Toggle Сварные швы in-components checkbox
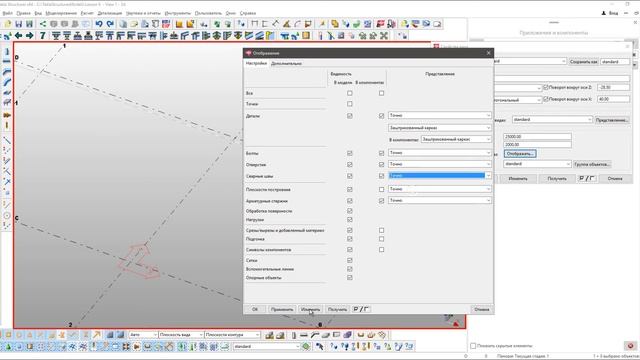The height and width of the screenshot is (360, 640). click(x=381, y=176)
